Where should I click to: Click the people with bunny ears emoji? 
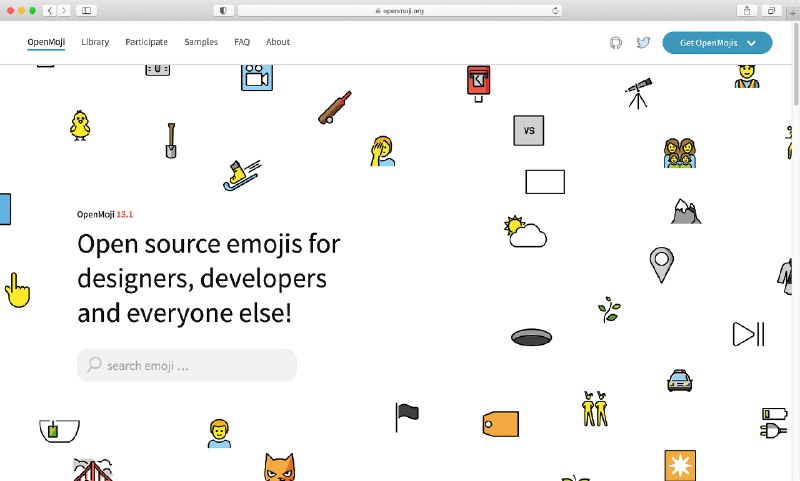click(595, 409)
